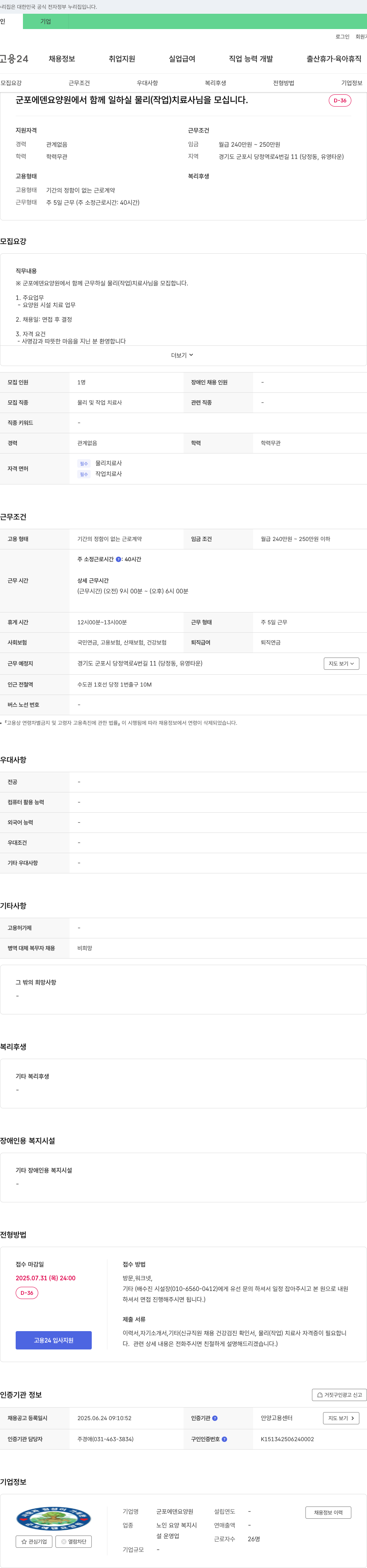Report ad with 거짓구인광고 신고 button
Screen dimensions: 367x1568
(339, 1395)
